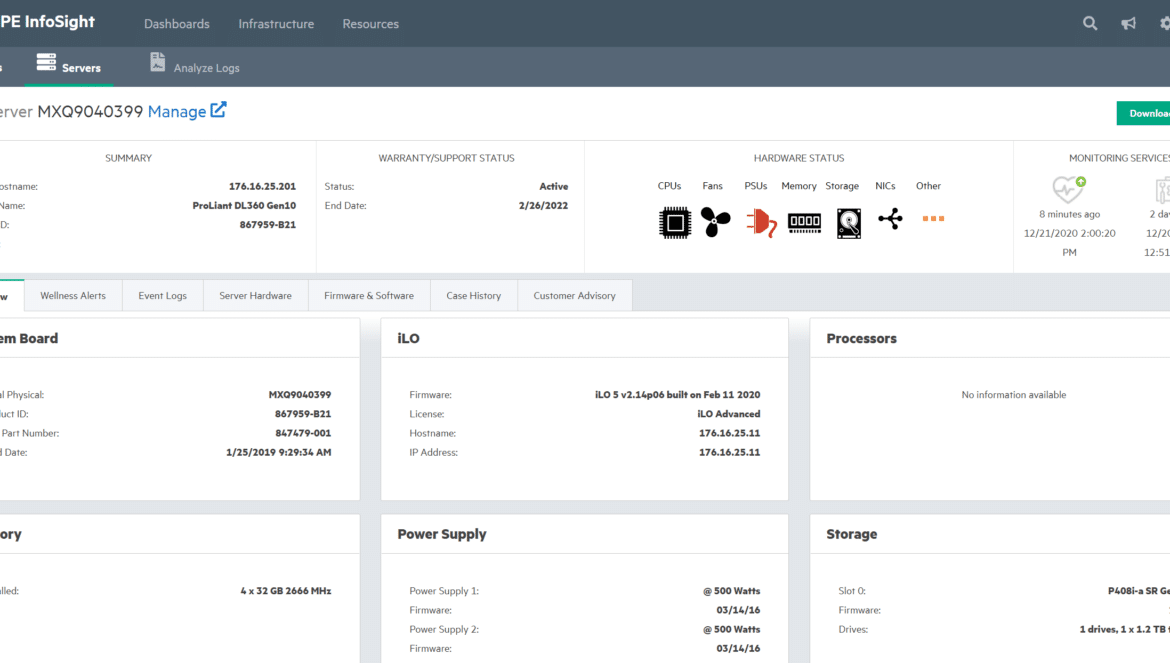This screenshot has width=1170, height=663.
Task: Select the 8 minutes ago monitoring text
Action: (1069, 214)
